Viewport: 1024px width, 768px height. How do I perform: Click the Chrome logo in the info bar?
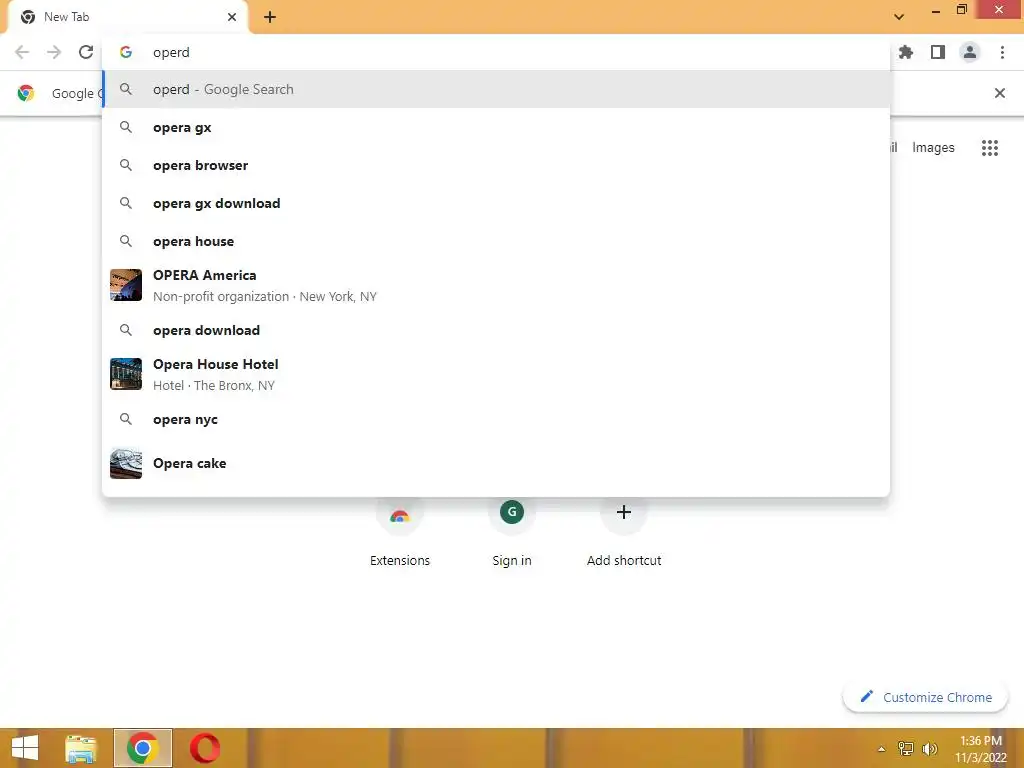(x=26, y=93)
